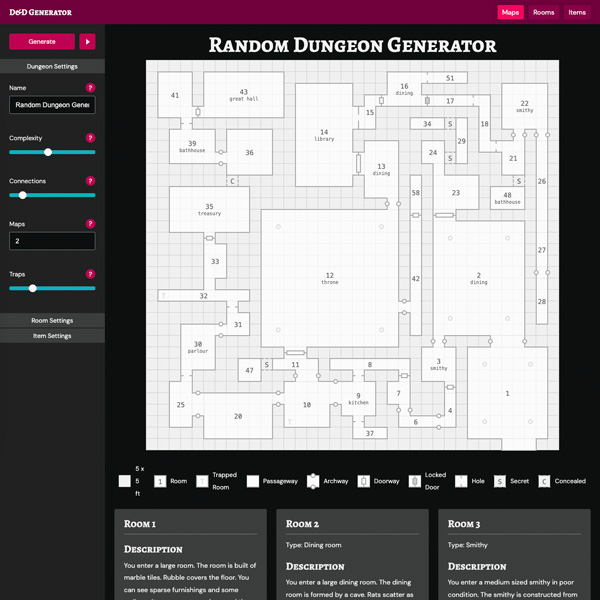Select room 16 dining on the map
This screenshot has height=600, width=600.
pos(404,89)
